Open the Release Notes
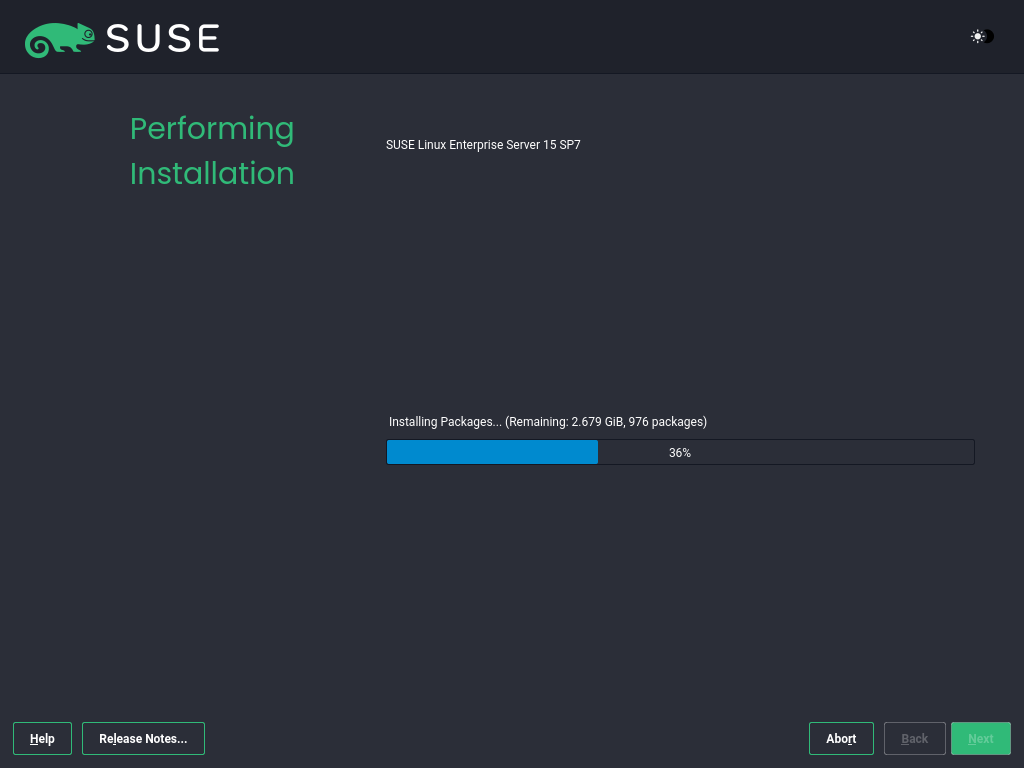The image size is (1024, 768). coord(143,738)
